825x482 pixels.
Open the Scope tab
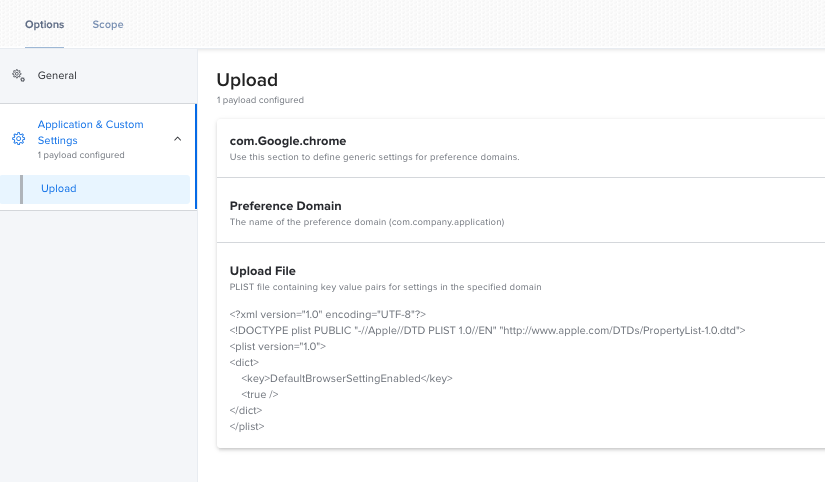108,25
